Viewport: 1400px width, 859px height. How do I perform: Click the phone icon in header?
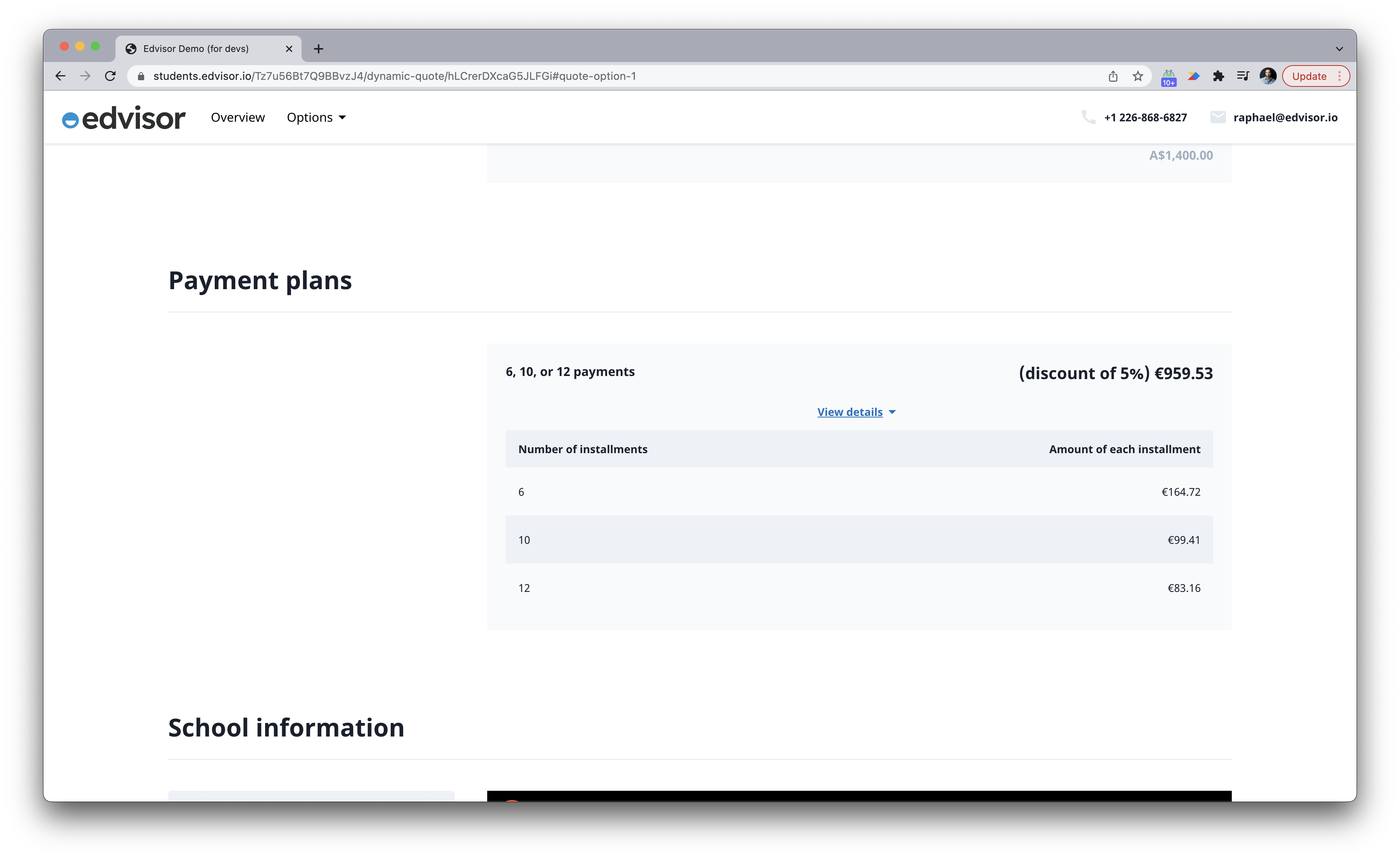click(x=1088, y=117)
